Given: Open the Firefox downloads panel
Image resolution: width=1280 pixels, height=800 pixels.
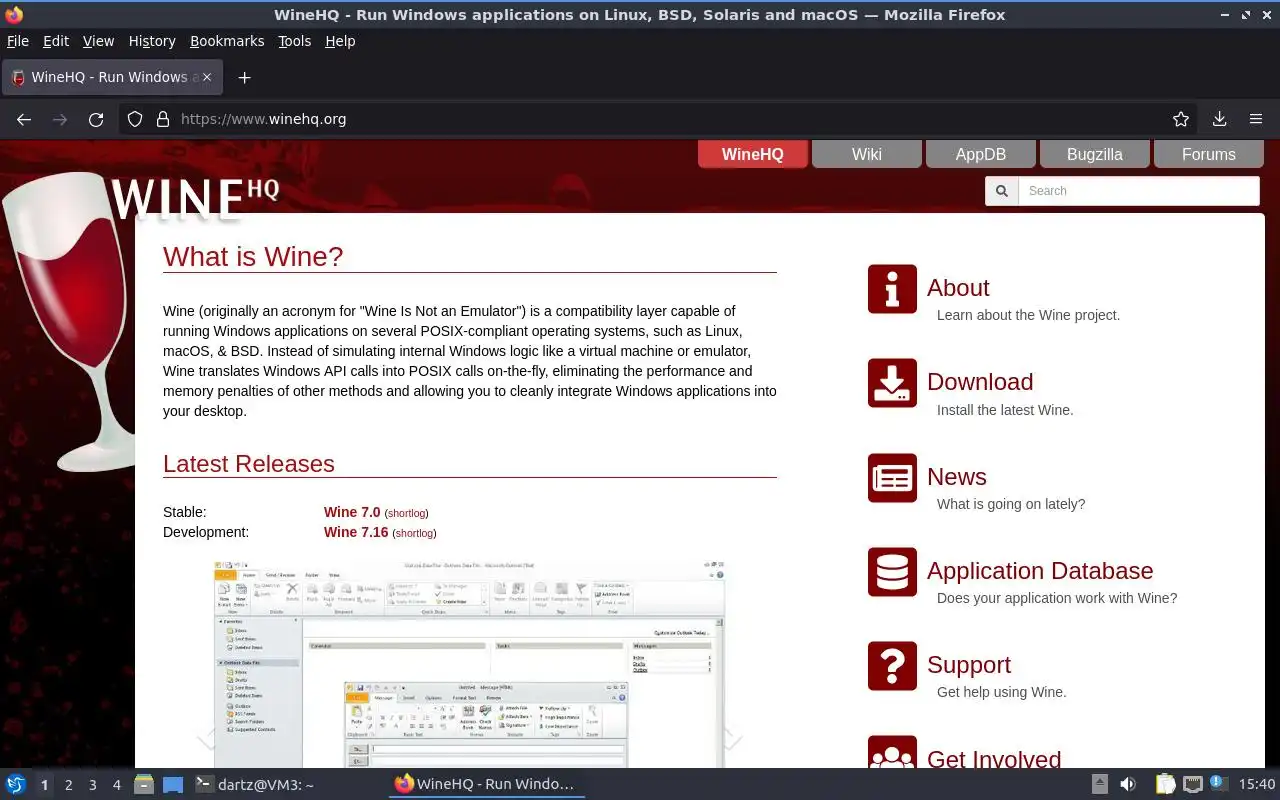Looking at the screenshot, I should pos(1219,119).
